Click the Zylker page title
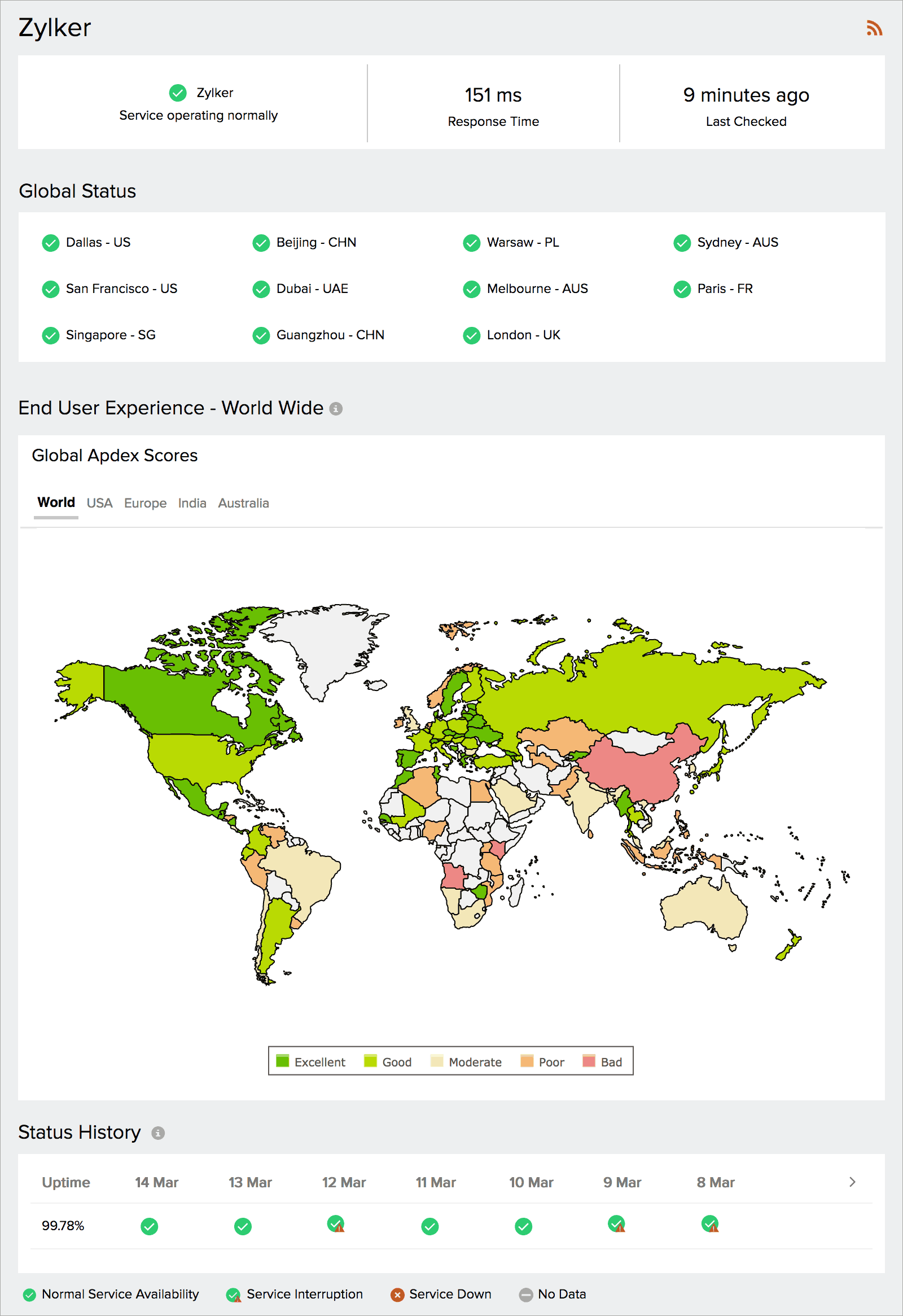The width and height of the screenshot is (903, 1316). tap(55, 28)
